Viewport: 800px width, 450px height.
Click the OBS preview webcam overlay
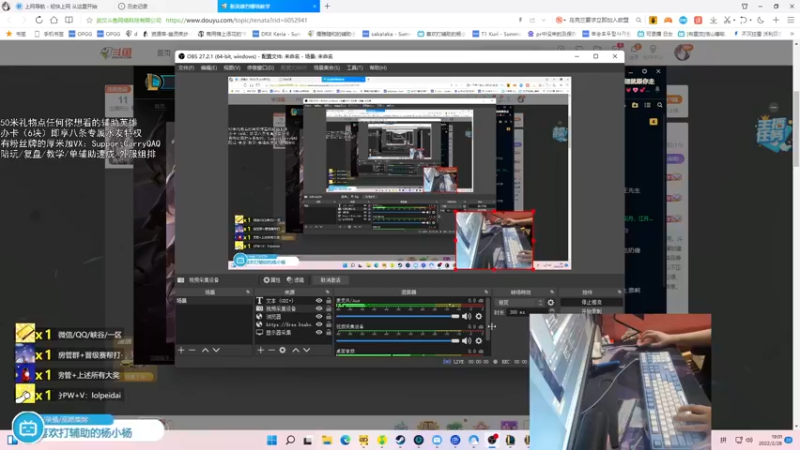tap(494, 240)
